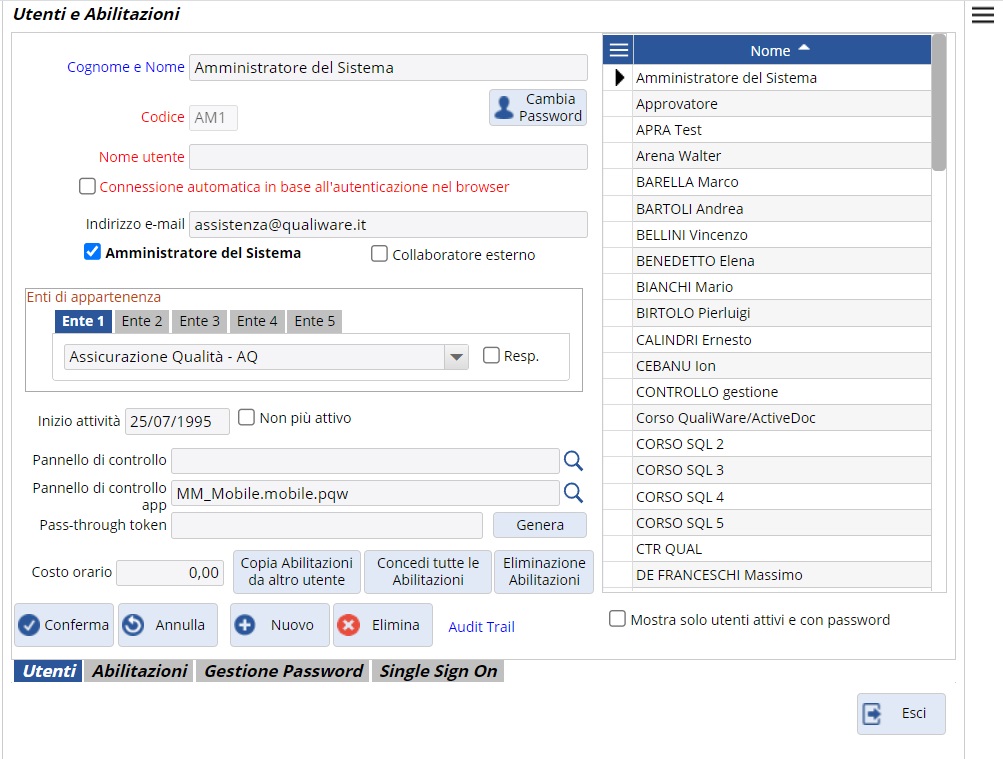Click the Cambia Password user icon button

click(x=538, y=108)
